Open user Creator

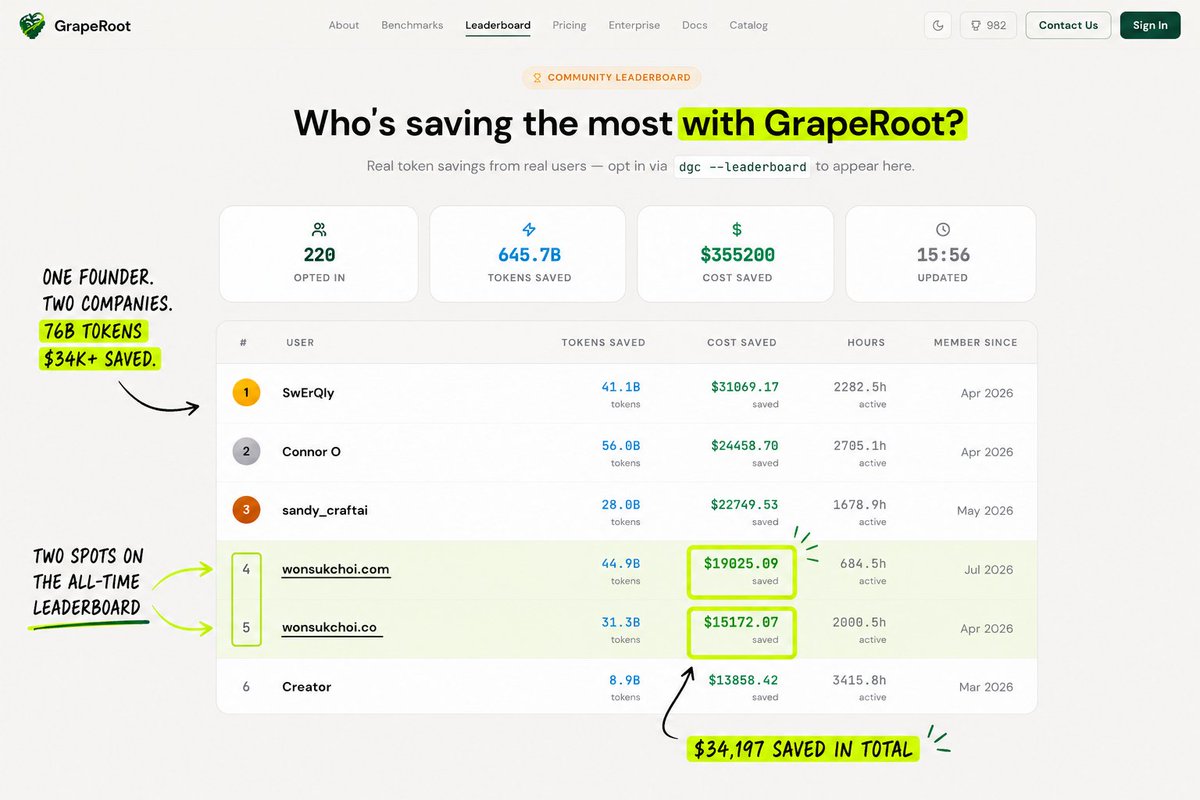tap(306, 686)
